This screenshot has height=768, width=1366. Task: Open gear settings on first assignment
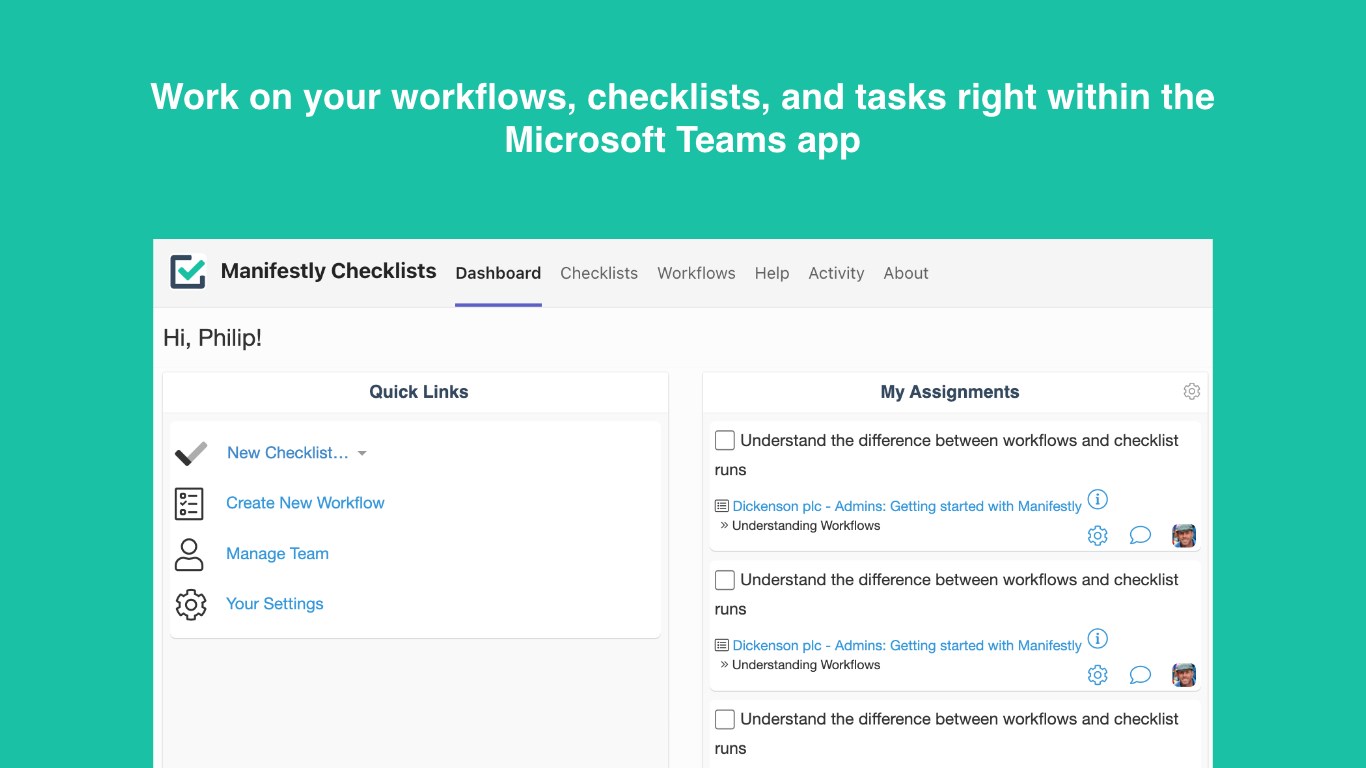pyautogui.click(x=1097, y=536)
